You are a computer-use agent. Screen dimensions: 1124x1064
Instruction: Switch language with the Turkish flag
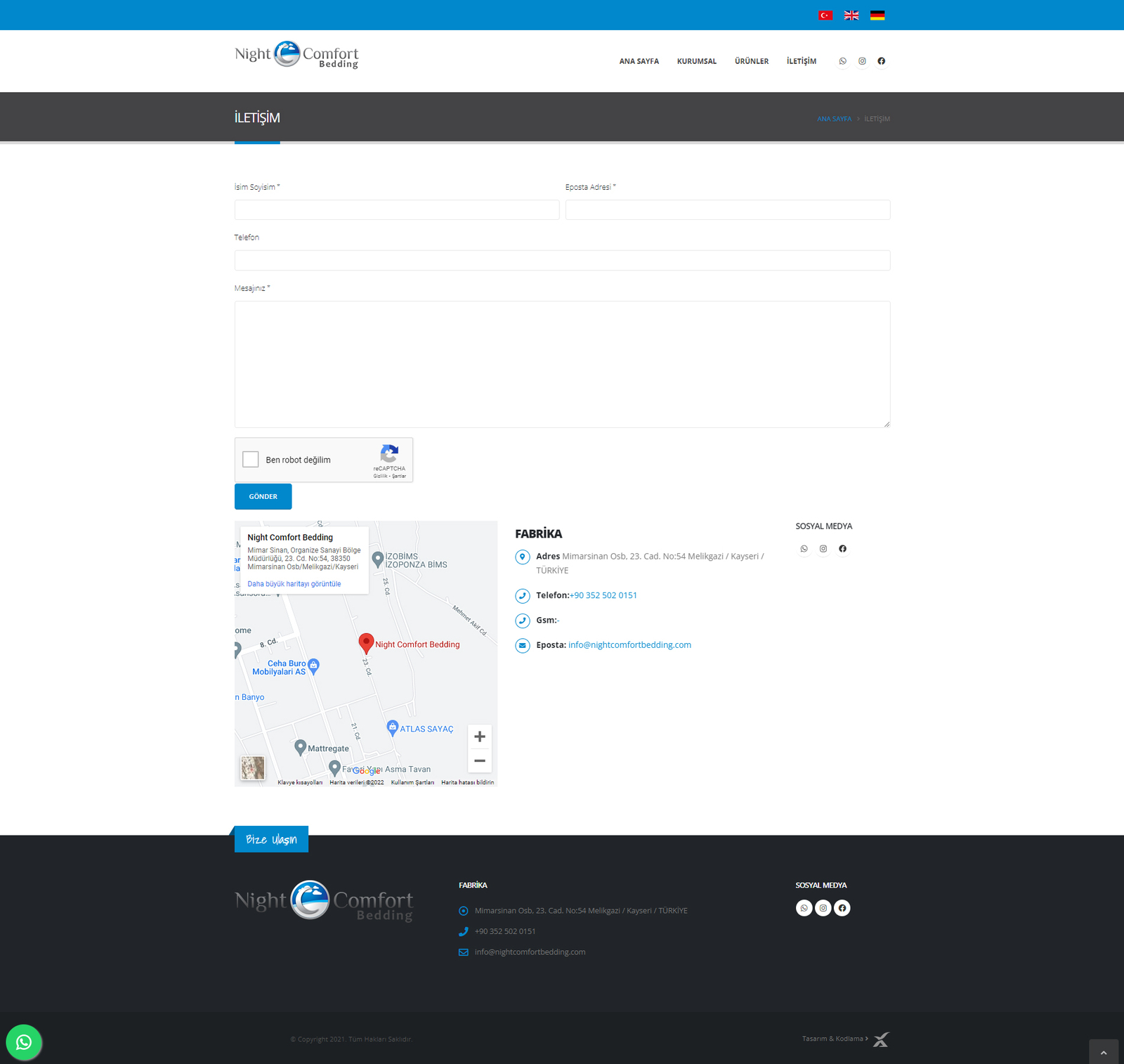click(x=825, y=15)
